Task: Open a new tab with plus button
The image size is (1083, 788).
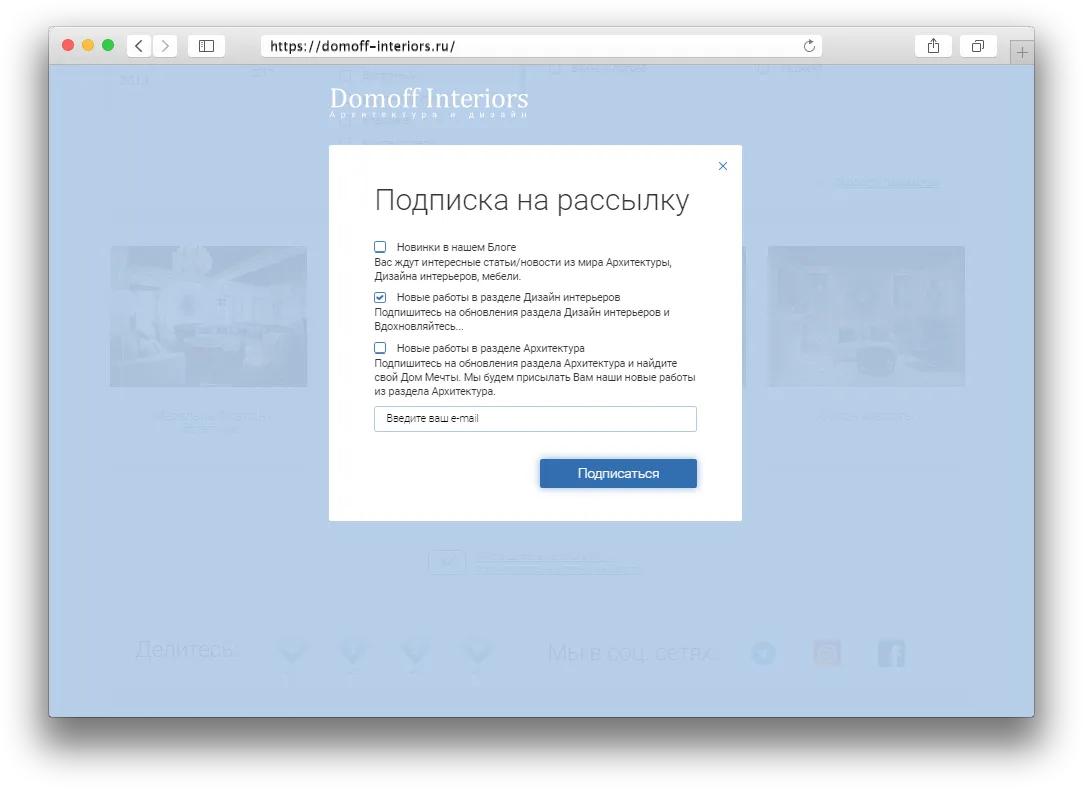Action: click(1022, 52)
